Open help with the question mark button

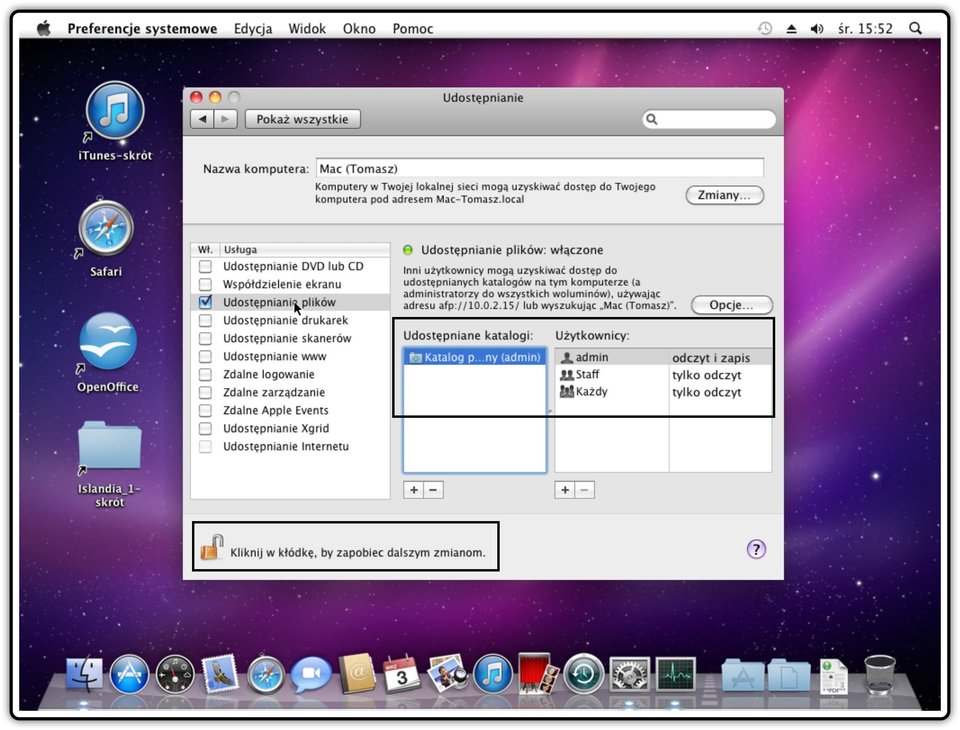[x=756, y=549]
